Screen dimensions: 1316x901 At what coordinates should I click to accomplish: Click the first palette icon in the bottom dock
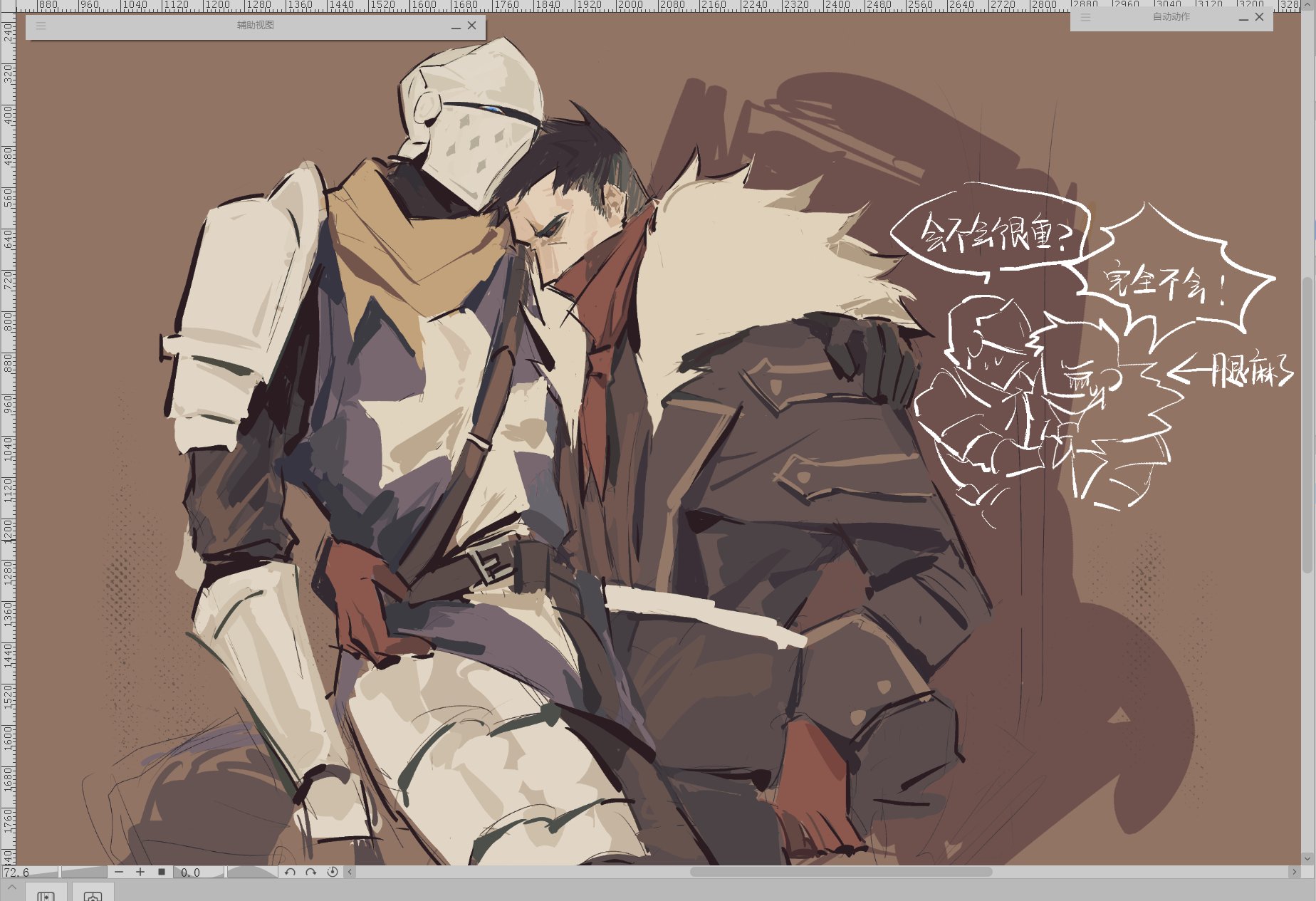coord(46,892)
